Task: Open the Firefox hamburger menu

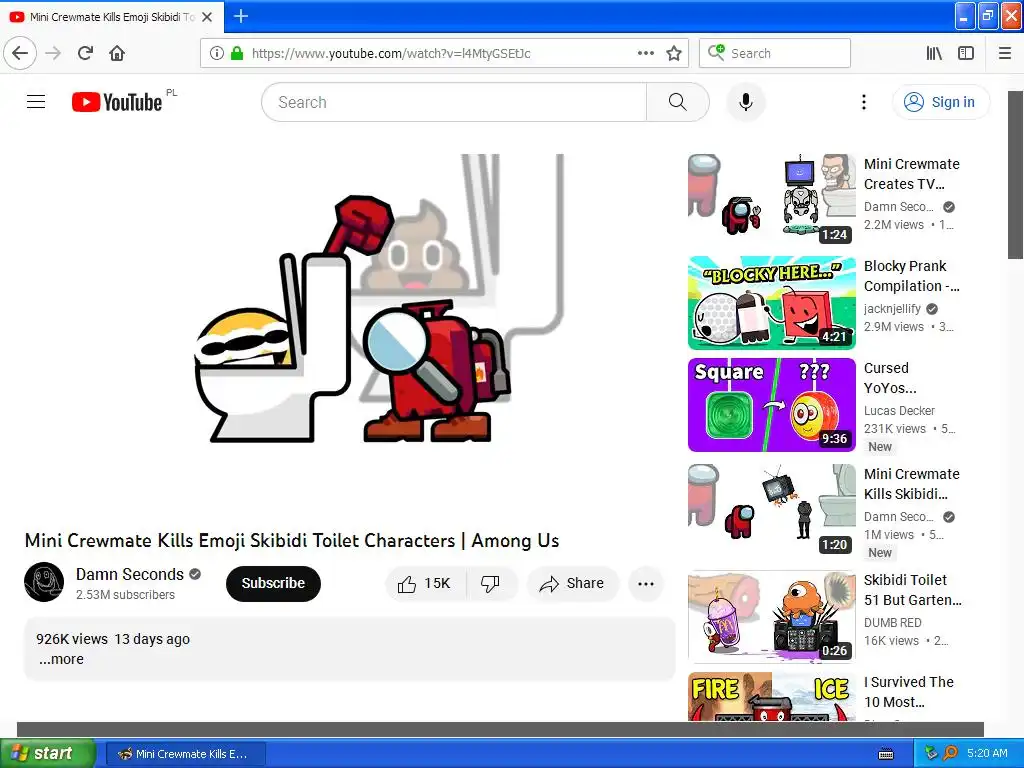Action: tap(1005, 53)
